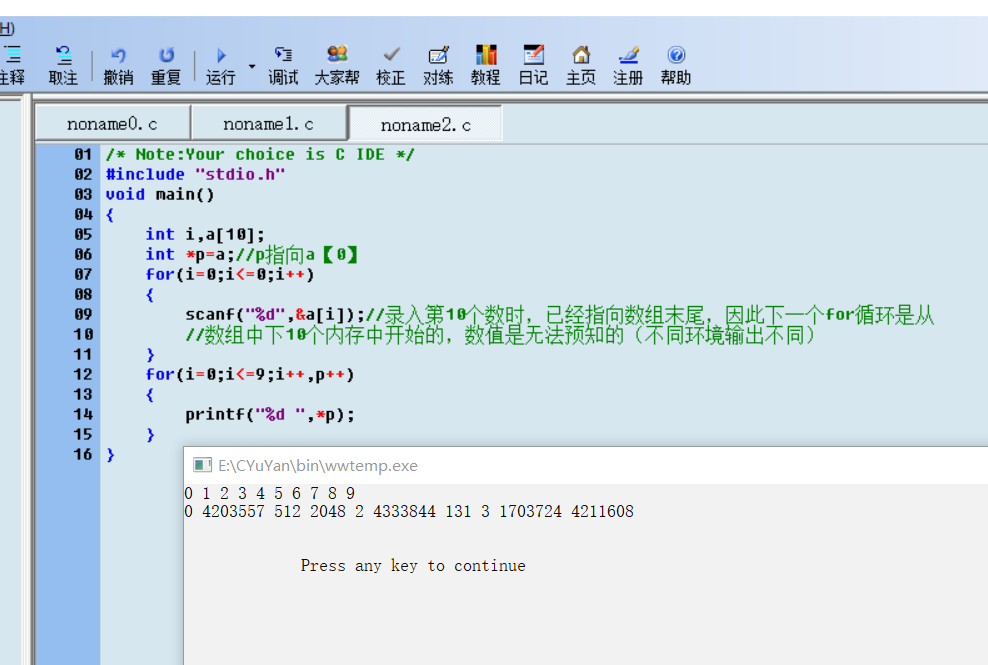Switch to the noname1.c tab
This screenshot has height=665, width=988.
[x=268, y=124]
